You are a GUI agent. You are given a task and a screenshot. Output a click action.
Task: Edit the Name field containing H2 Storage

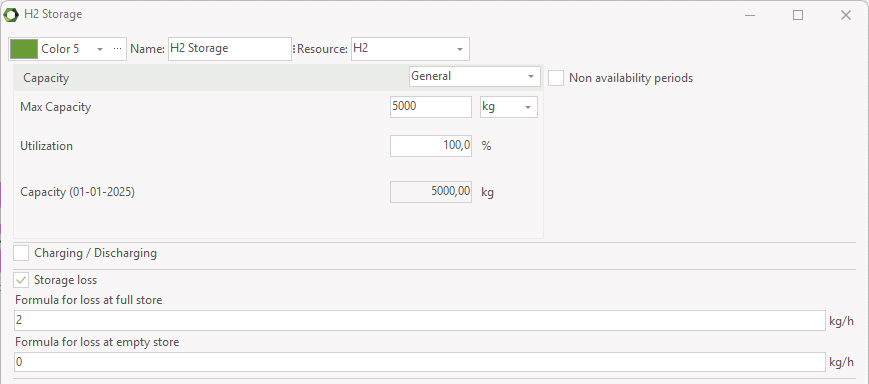tap(229, 49)
